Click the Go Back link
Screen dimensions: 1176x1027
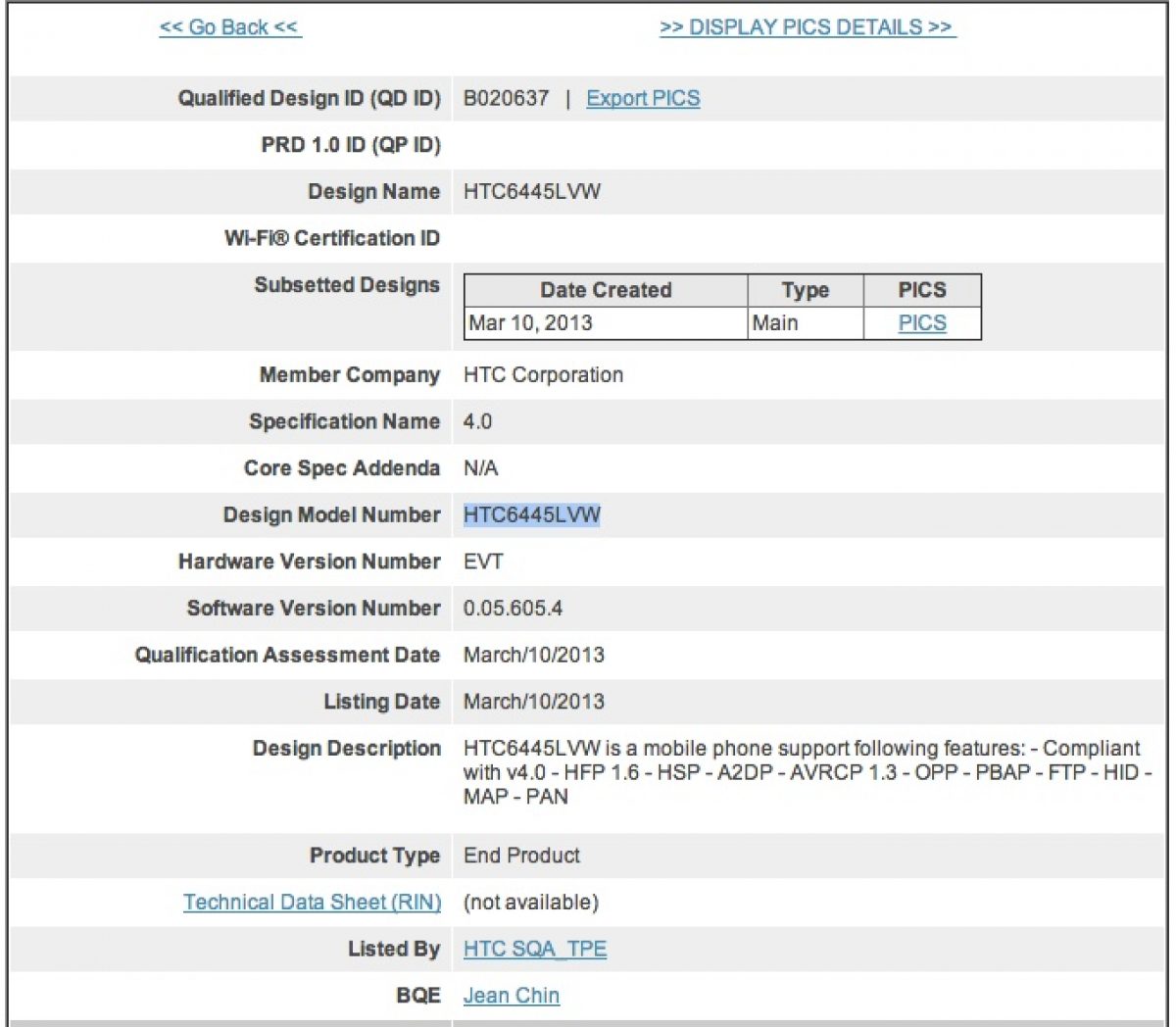click(x=230, y=27)
